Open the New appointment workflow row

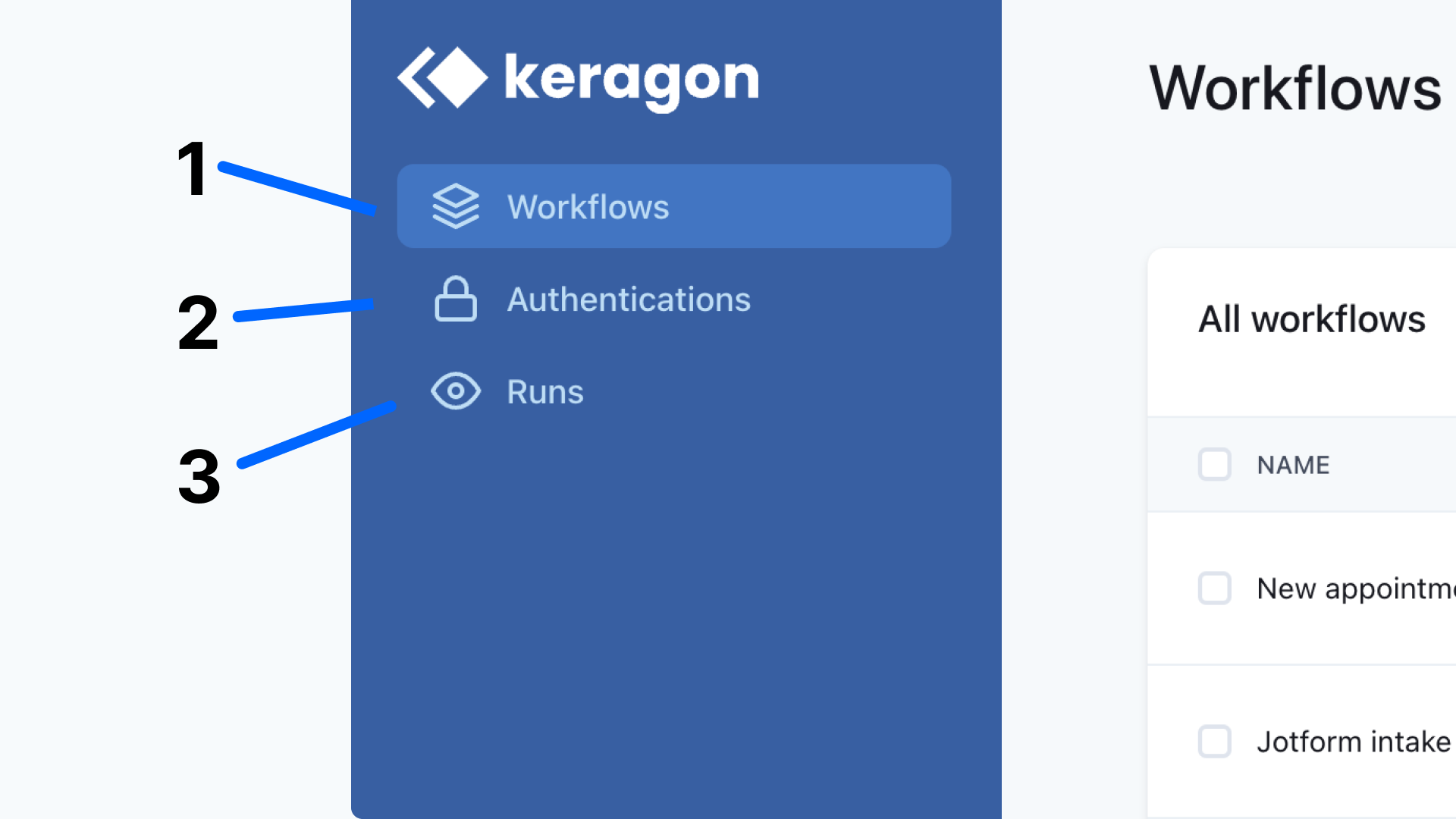point(1302,588)
